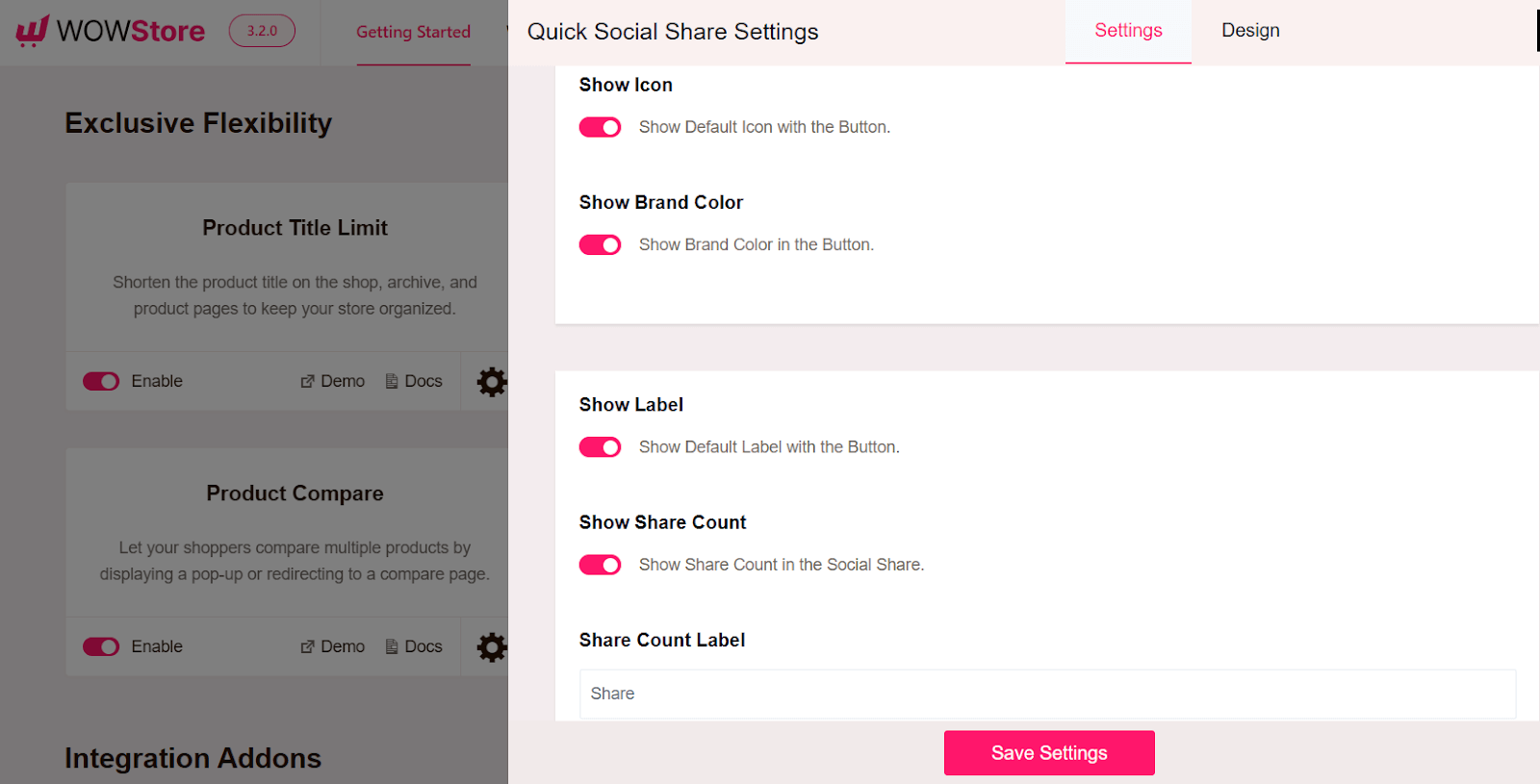Switch to the Design tab
1540x784 pixels.
(1248, 30)
